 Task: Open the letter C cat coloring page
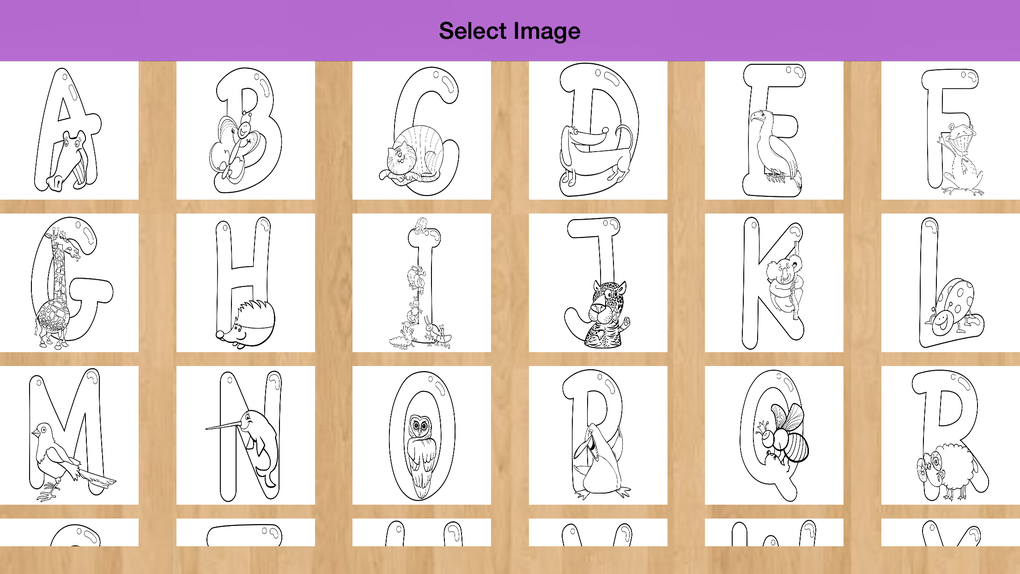pyautogui.click(x=422, y=130)
